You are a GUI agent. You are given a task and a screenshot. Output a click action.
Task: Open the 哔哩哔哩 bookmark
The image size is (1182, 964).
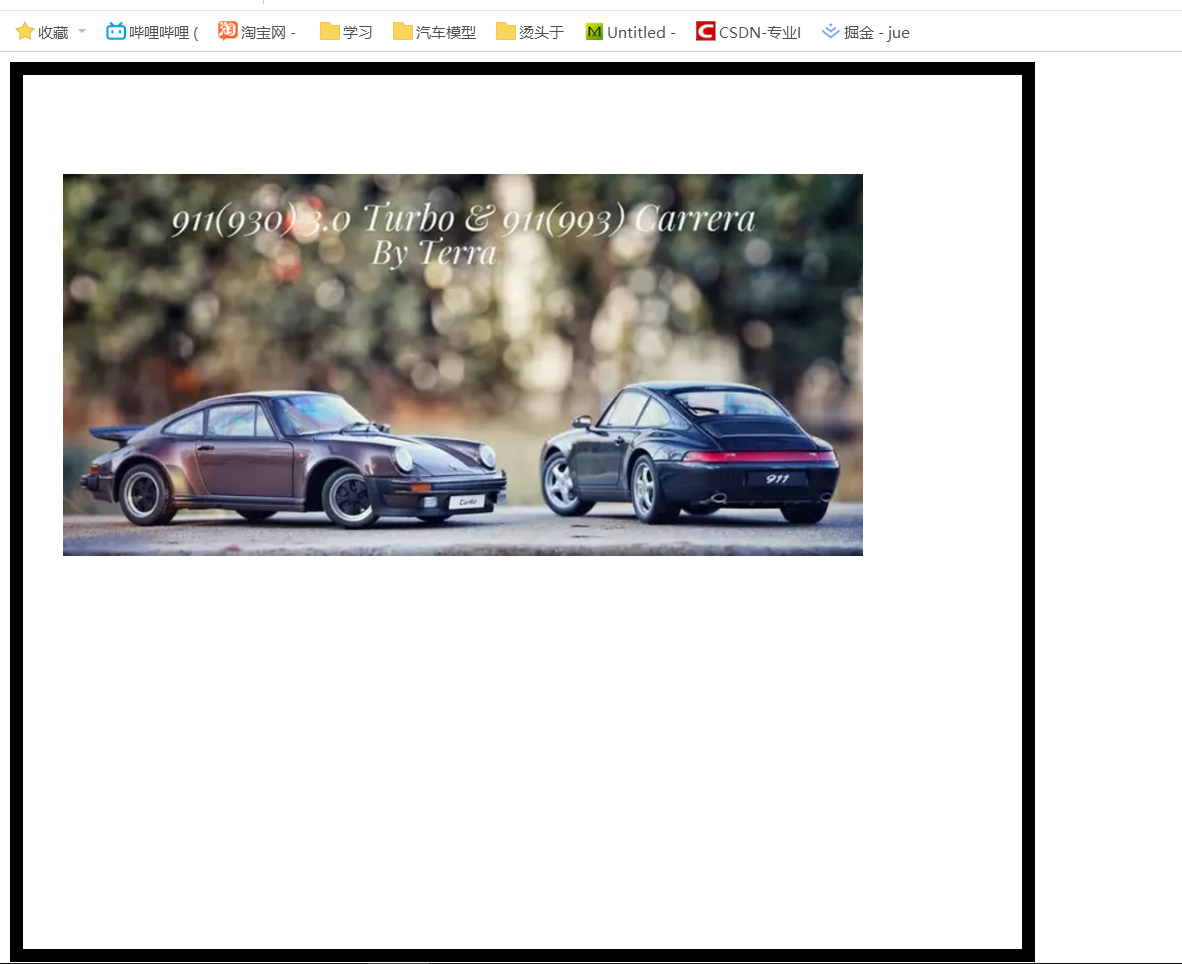pyautogui.click(x=152, y=32)
